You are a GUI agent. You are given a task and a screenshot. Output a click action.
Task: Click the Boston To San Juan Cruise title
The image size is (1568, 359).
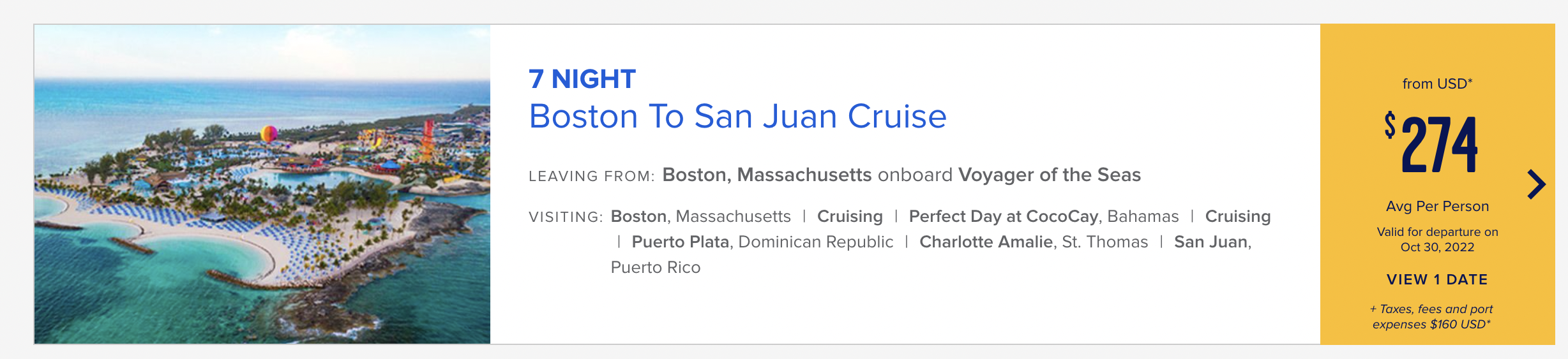(737, 117)
